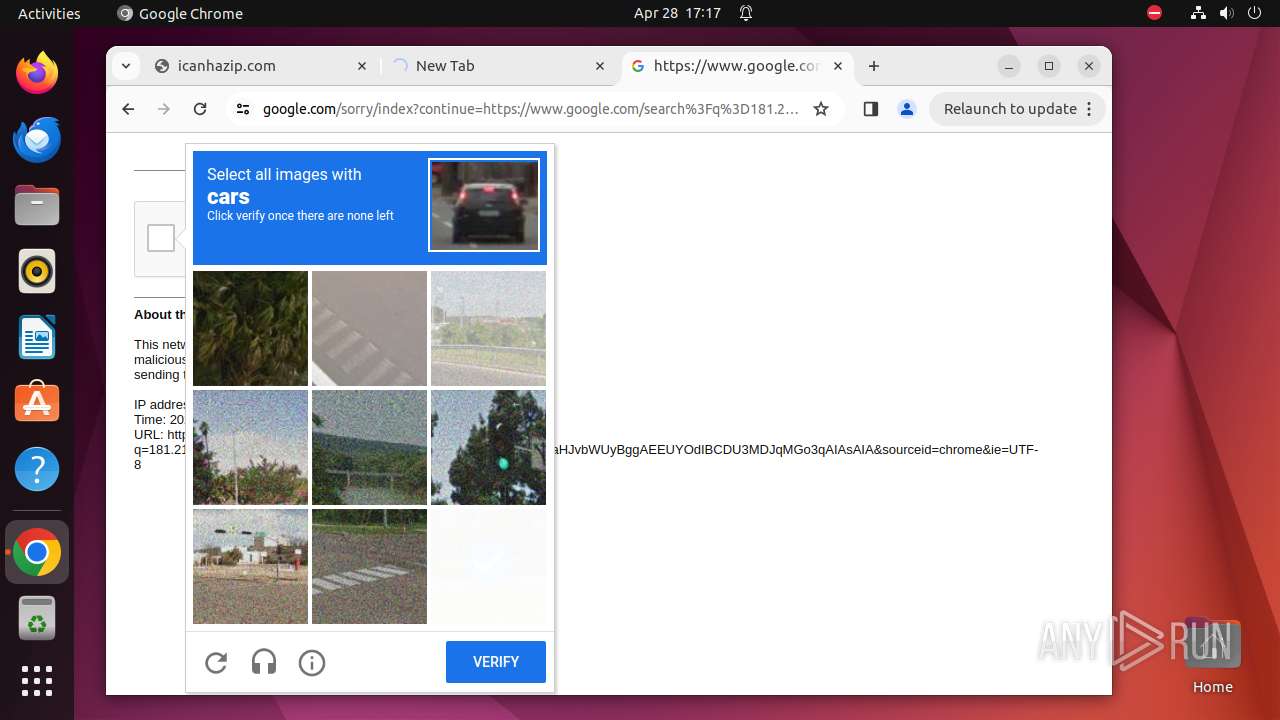Open Help from the dock
Image resolution: width=1280 pixels, height=720 pixels.
[37, 469]
